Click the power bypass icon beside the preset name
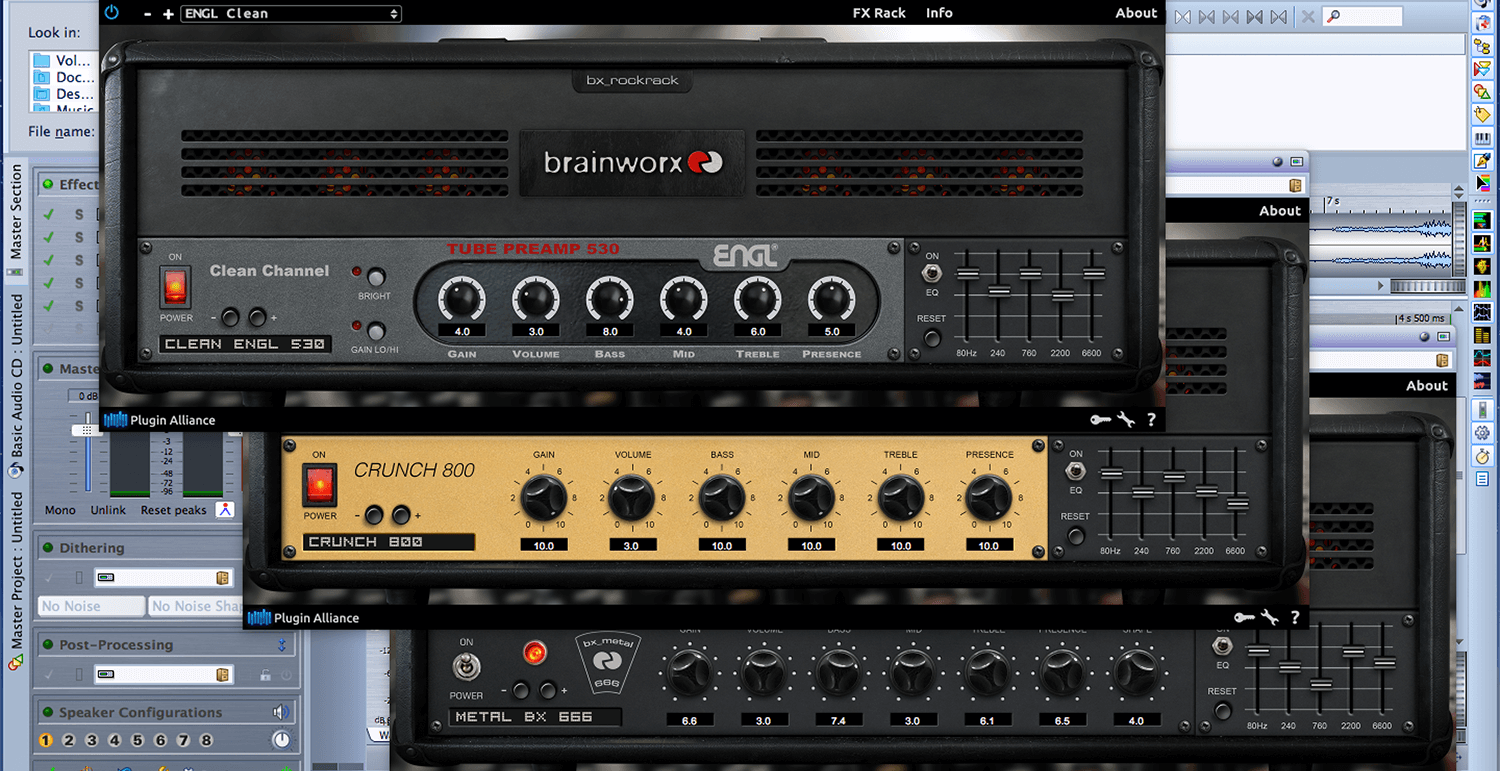 (111, 13)
